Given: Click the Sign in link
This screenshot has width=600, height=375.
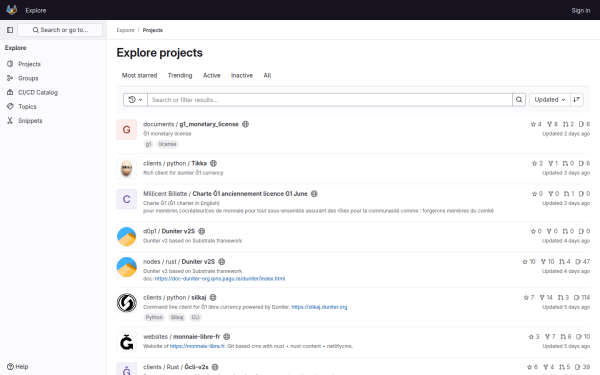Looking at the screenshot, I should point(580,10).
